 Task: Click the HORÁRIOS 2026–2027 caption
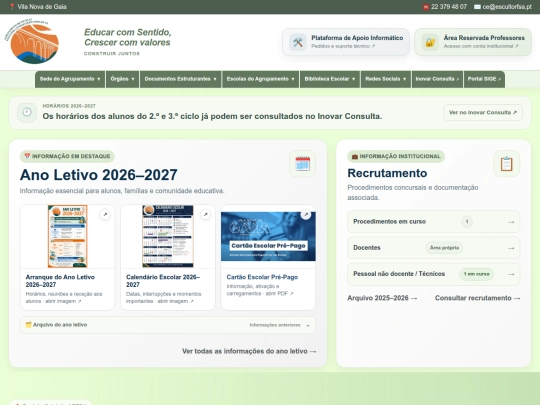69,106
